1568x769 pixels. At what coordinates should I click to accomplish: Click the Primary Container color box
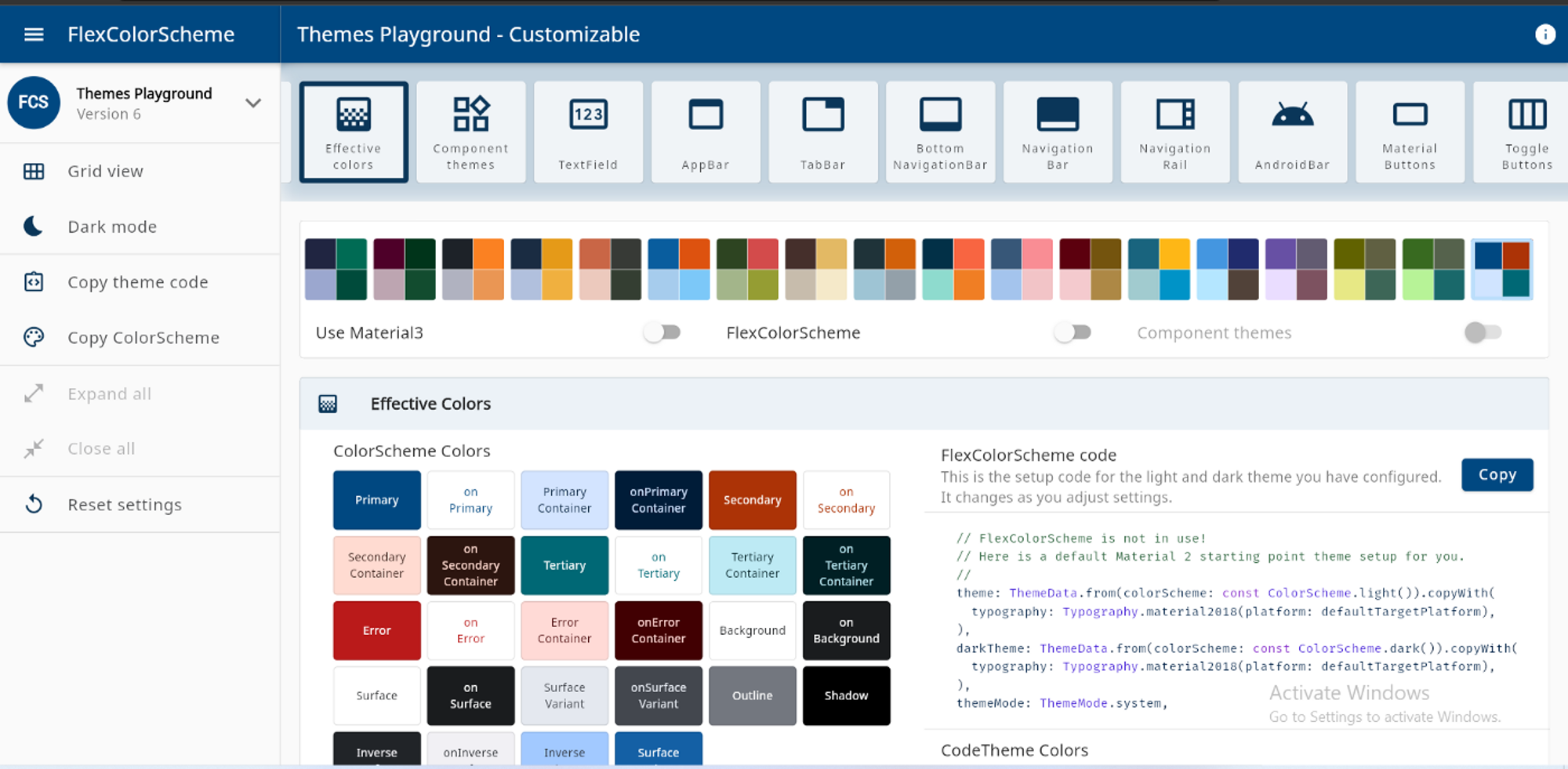pos(564,500)
